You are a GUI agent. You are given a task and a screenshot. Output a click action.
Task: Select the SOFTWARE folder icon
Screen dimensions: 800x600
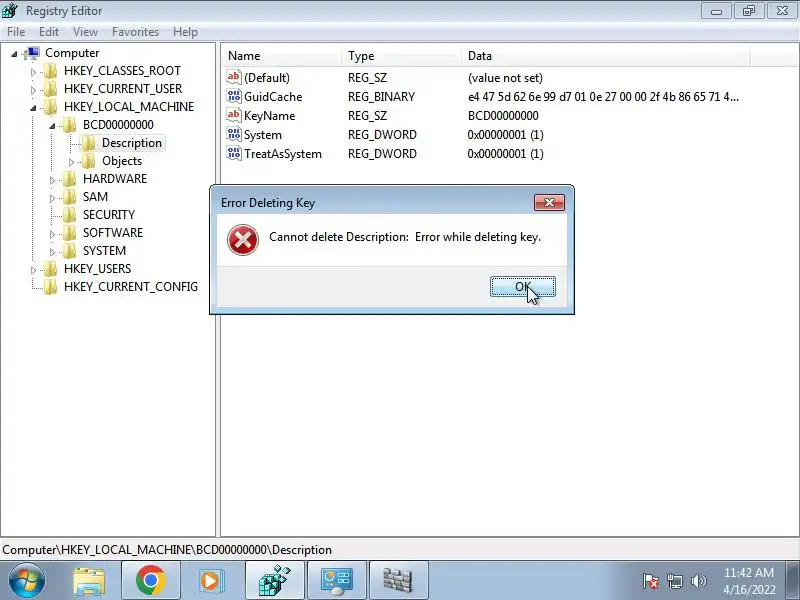tap(69, 233)
